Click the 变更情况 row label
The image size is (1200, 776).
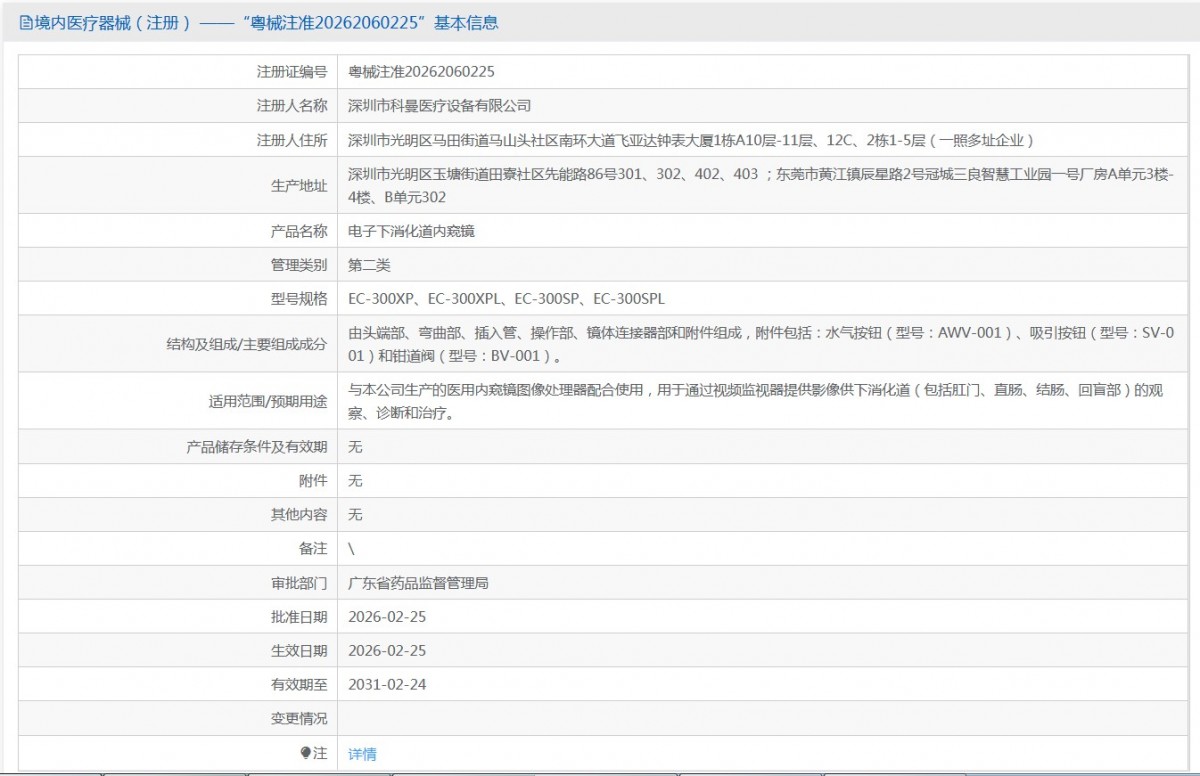(x=298, y=719)
